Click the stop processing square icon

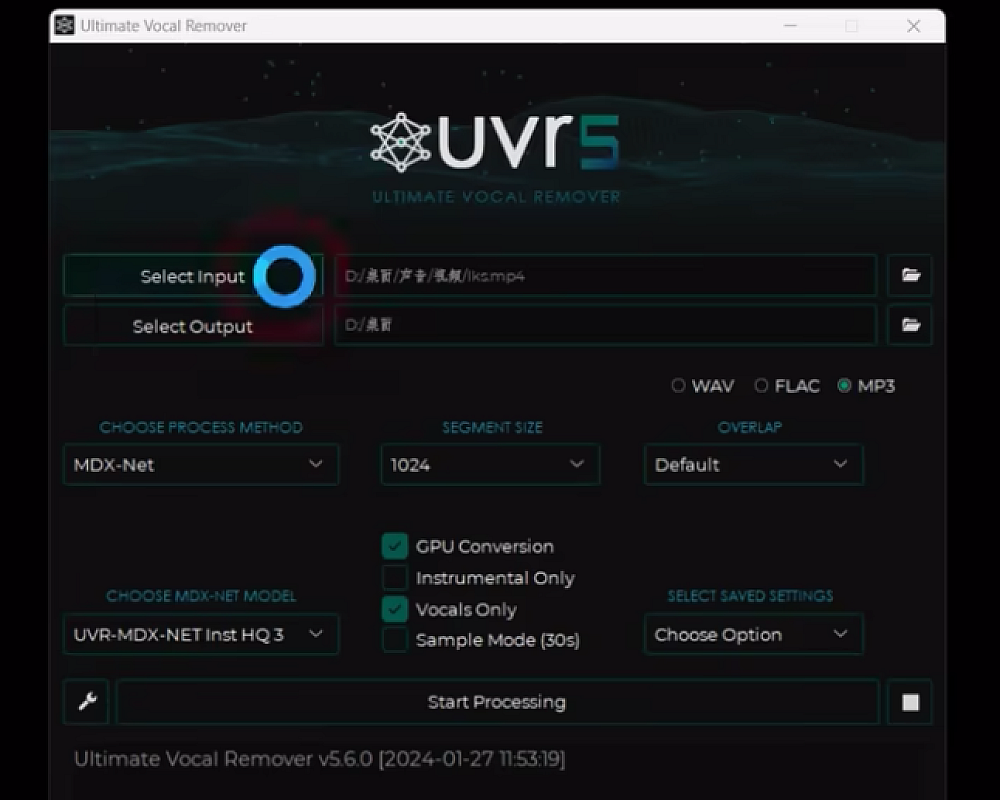[x=910, y=702]
